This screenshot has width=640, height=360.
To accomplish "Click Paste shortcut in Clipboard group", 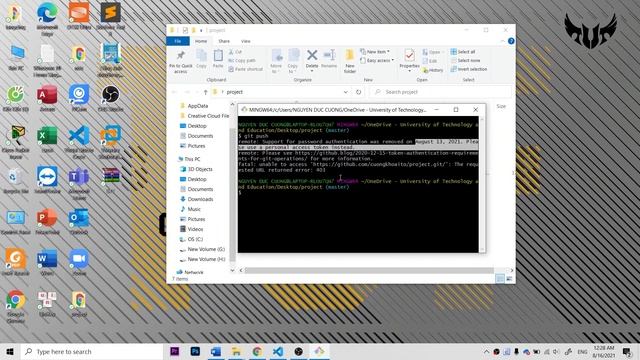I will click(245, 69).
